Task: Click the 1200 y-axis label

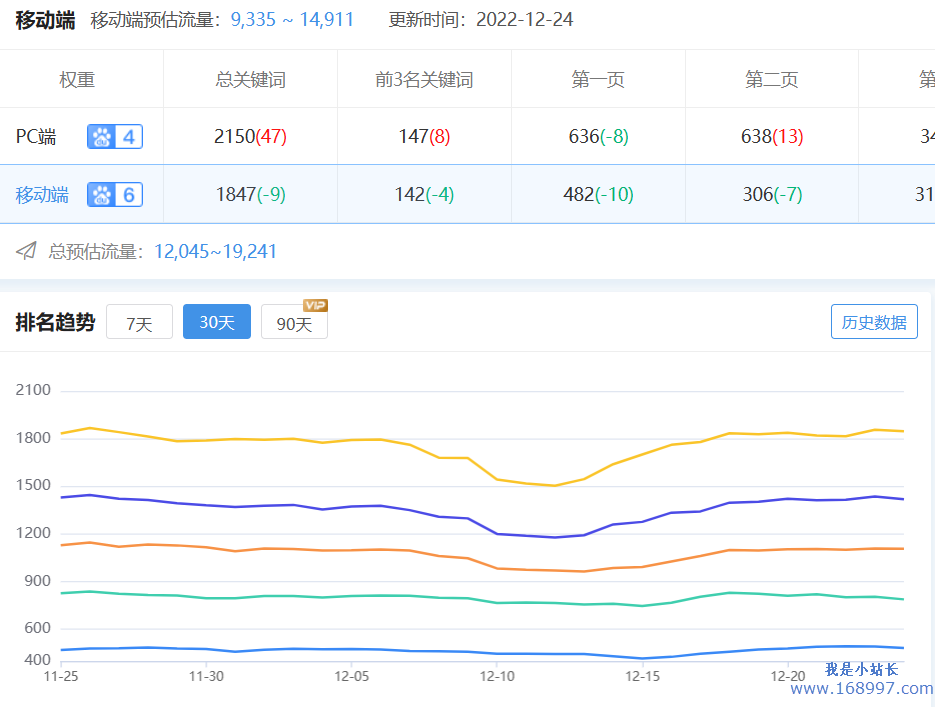Action: tap(33, 533)
